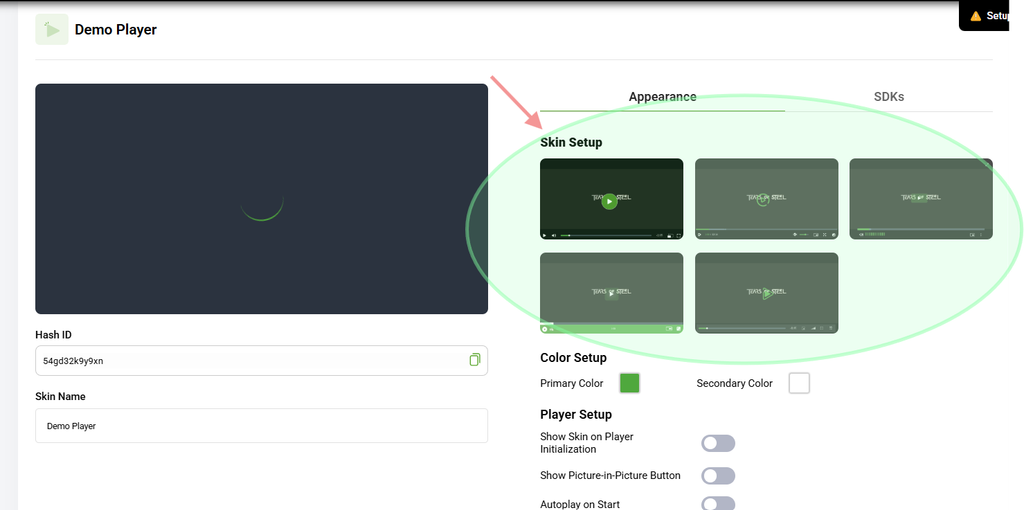Switch to the Appearance tab
This screenshot has width=1024, height=510.
[662, 97]
